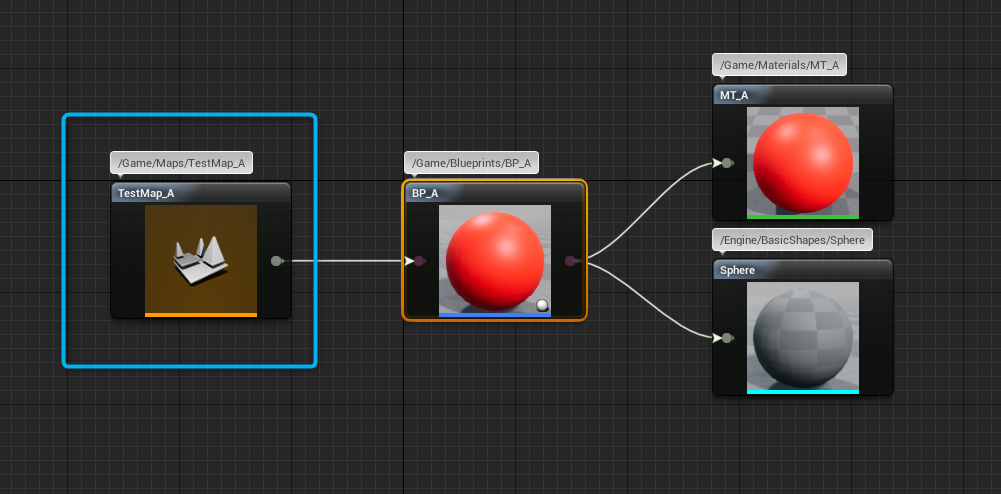Screen dimensions: 1001x494
Task: Click the TestMap_A node title bar
Action: click(x=201, y=193)
